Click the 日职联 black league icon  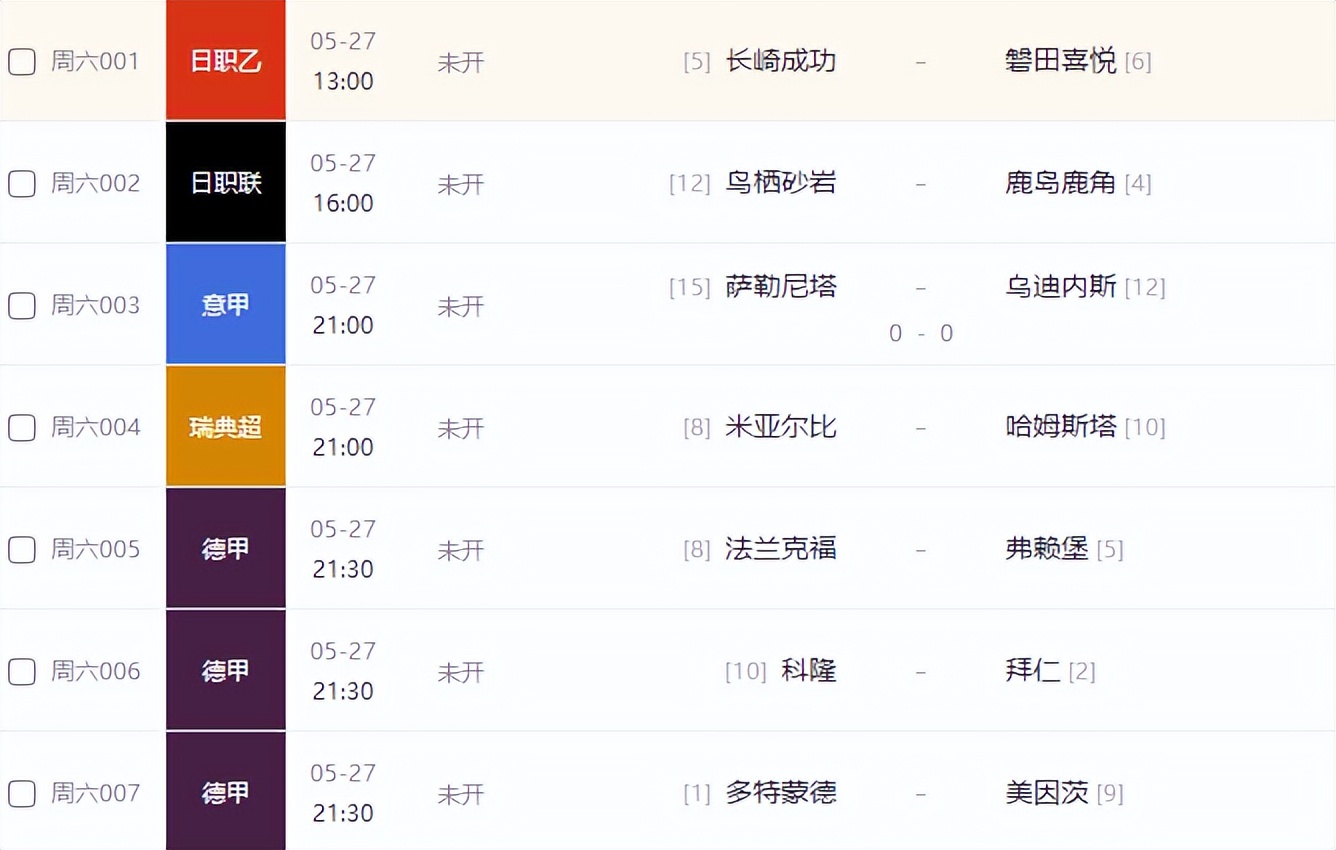[x=225, y=182]
